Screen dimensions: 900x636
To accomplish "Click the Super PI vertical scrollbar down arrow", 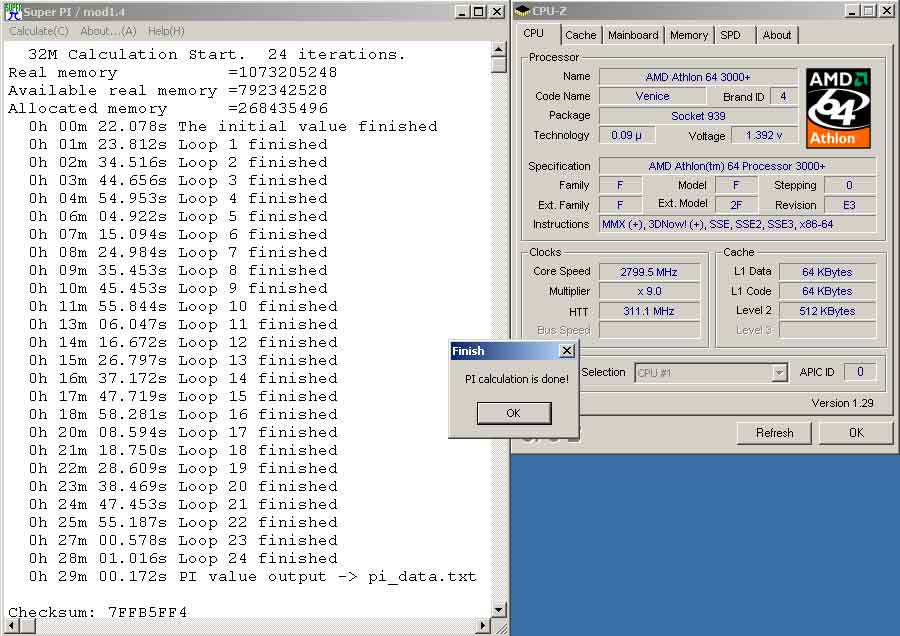I will (499, 610).
